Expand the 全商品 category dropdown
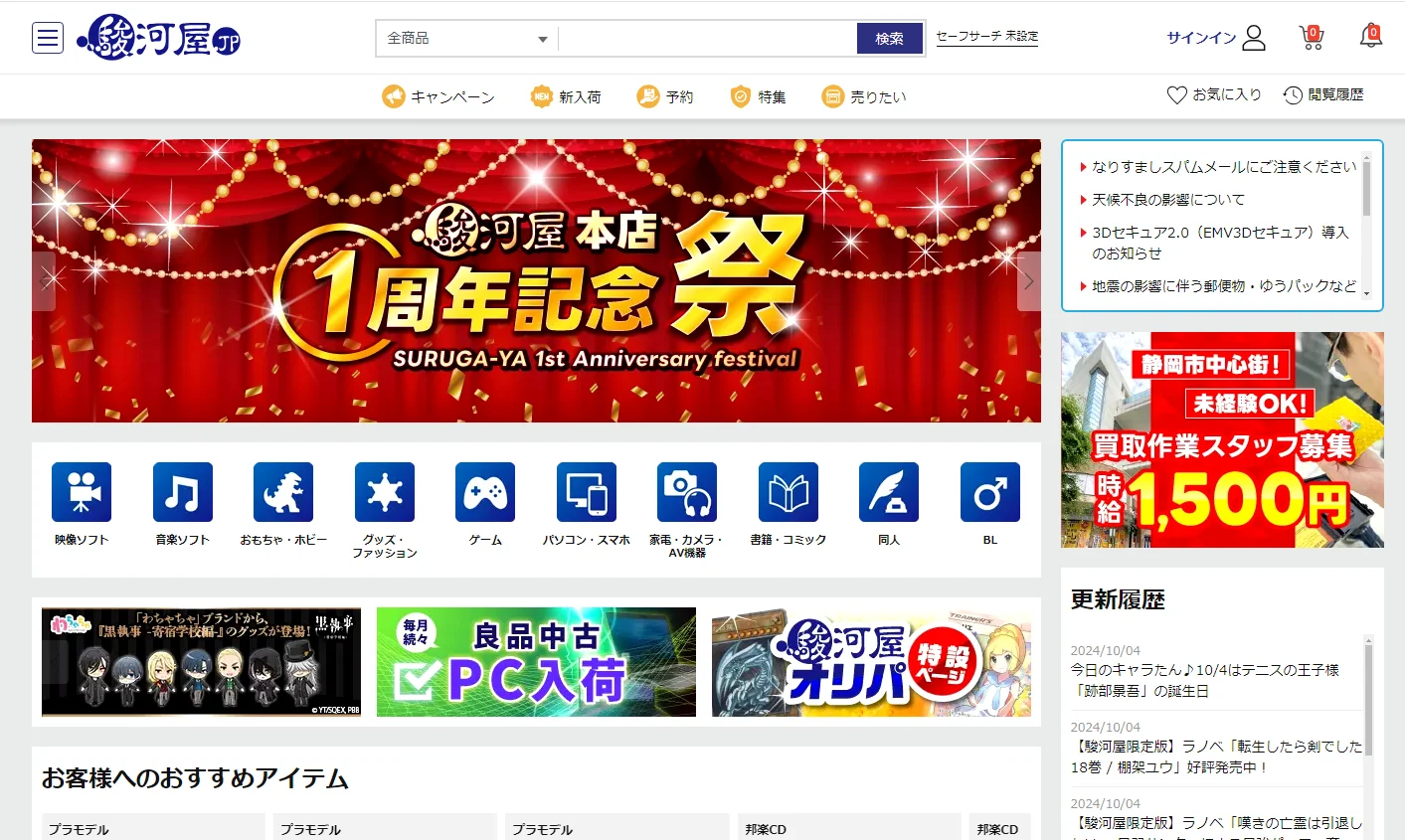 467,39
